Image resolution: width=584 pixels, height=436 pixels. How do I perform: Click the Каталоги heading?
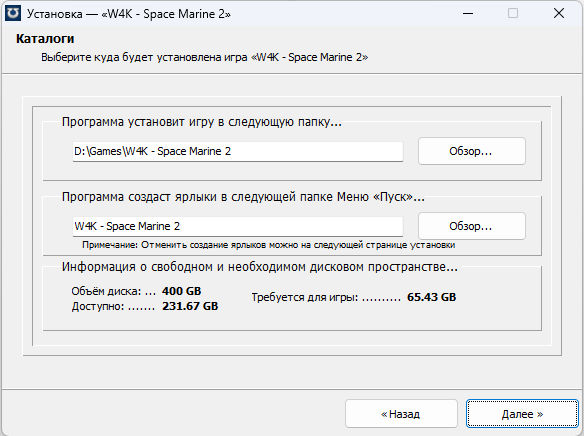click(x=45, y=39)
